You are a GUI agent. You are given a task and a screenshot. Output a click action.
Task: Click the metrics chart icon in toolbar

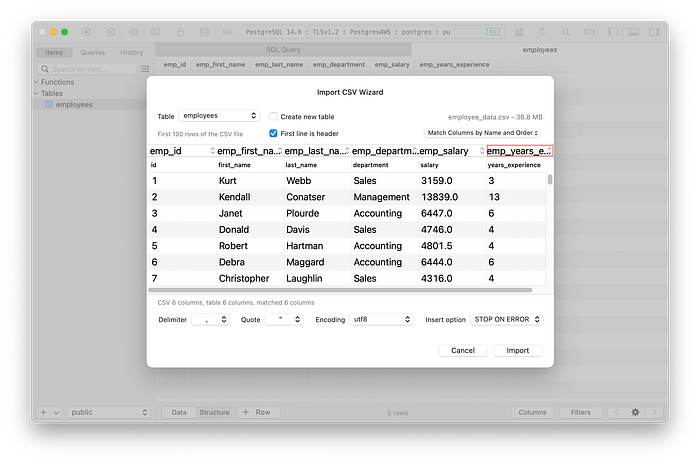tap(518, 32)
